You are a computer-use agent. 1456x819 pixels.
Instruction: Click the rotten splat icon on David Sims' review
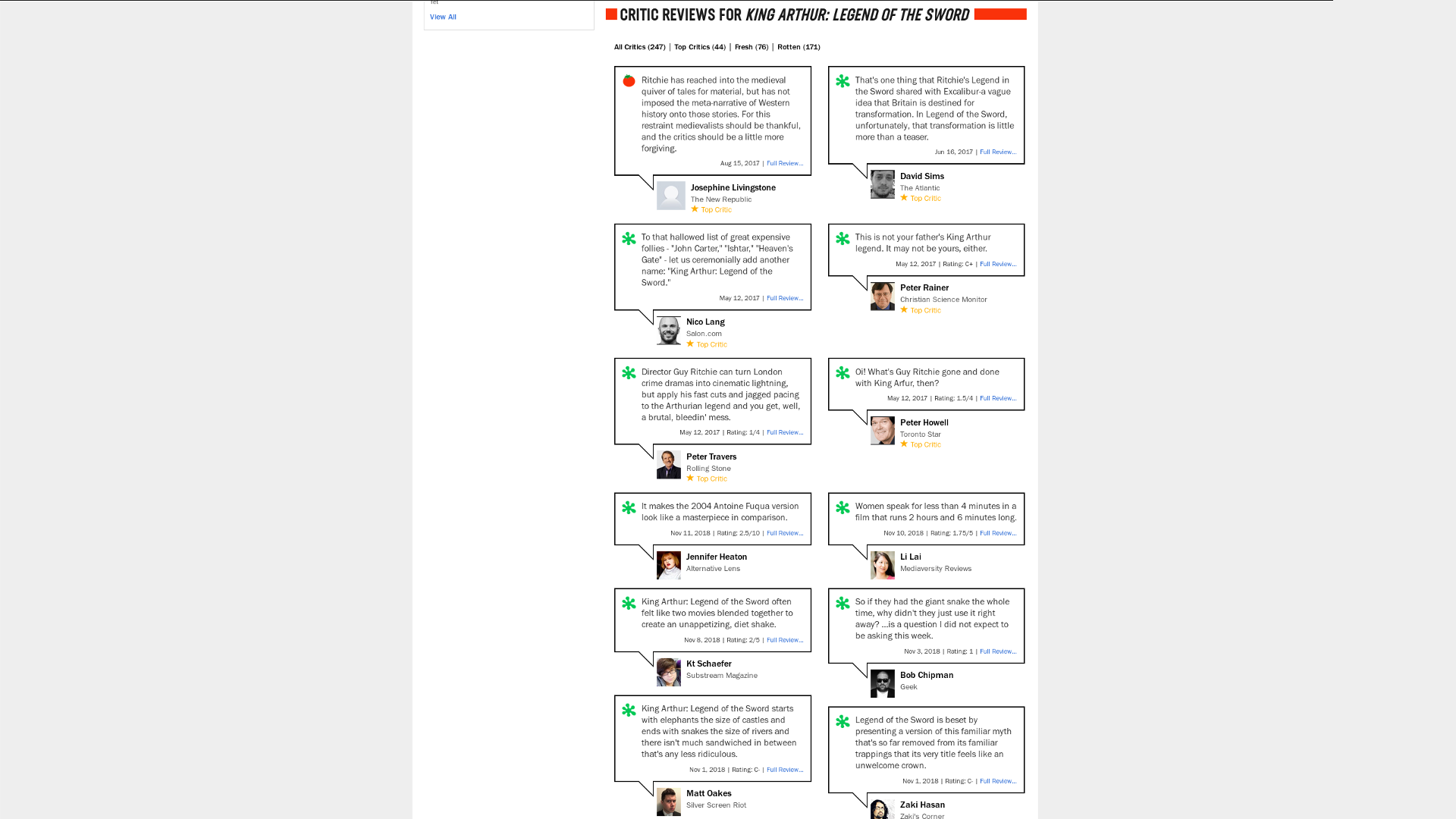843,80
